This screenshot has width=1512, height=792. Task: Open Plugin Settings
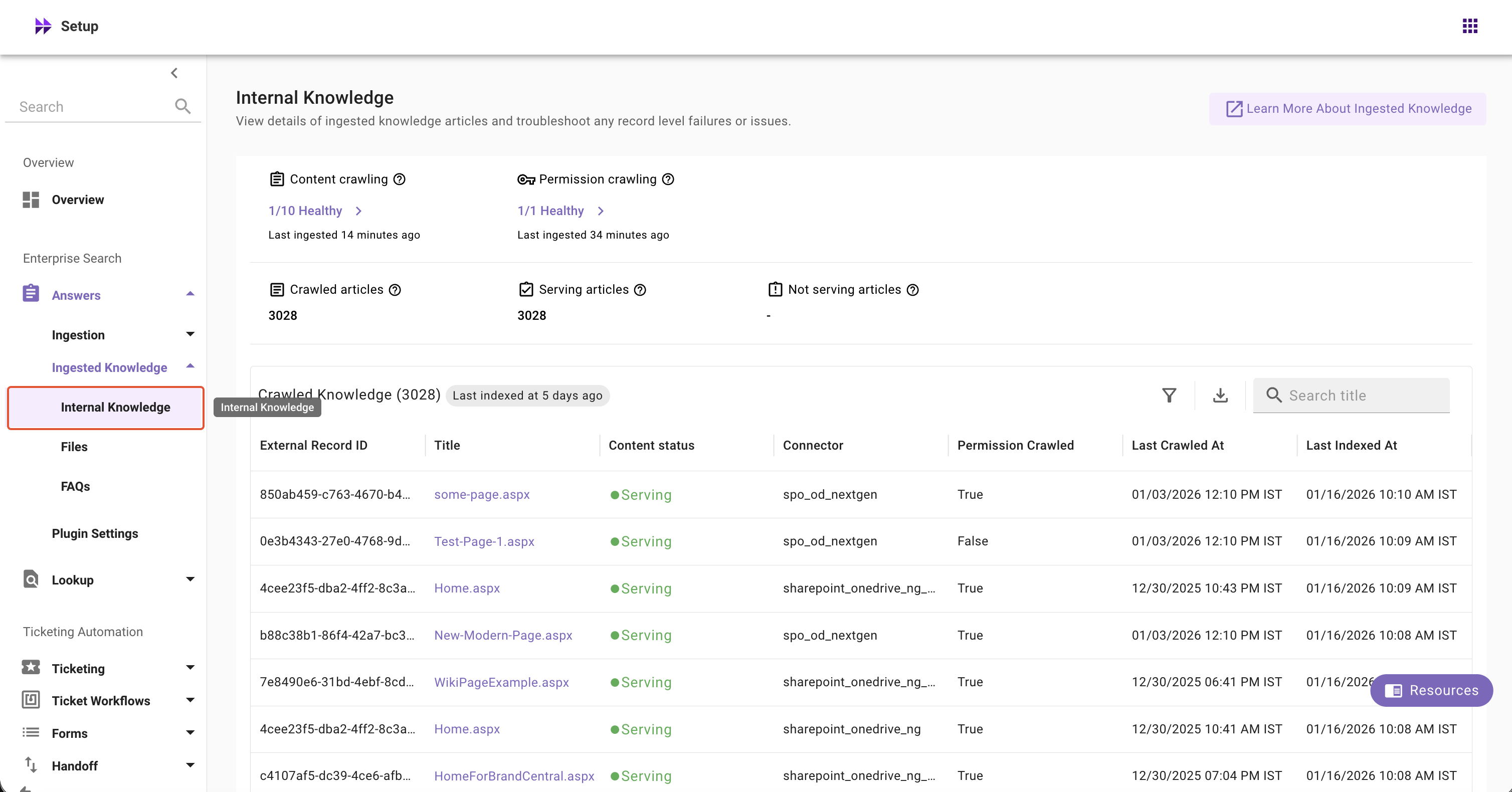(94, 533)
